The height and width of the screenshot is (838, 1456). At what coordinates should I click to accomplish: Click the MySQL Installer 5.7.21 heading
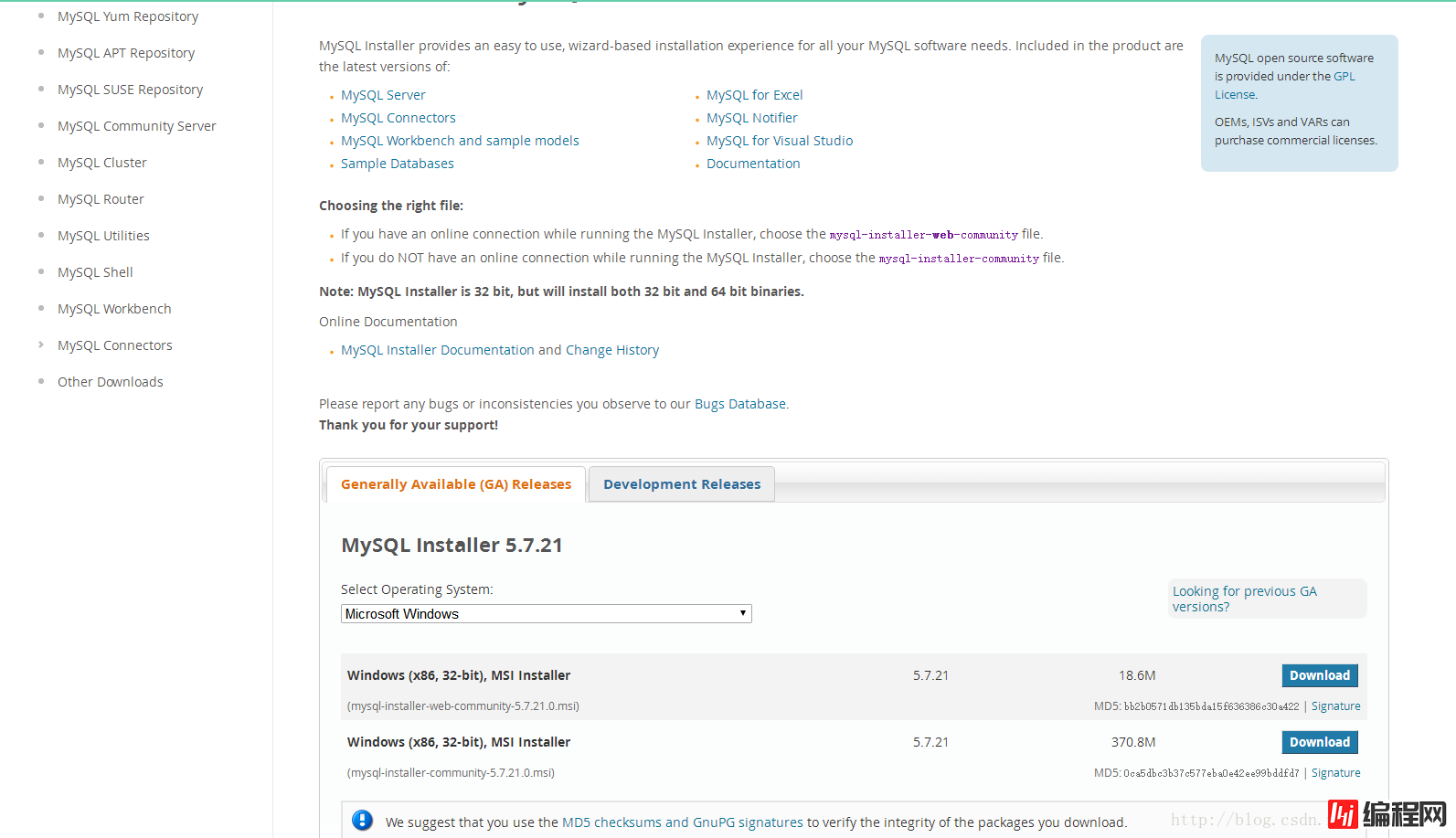coord(452,546)
